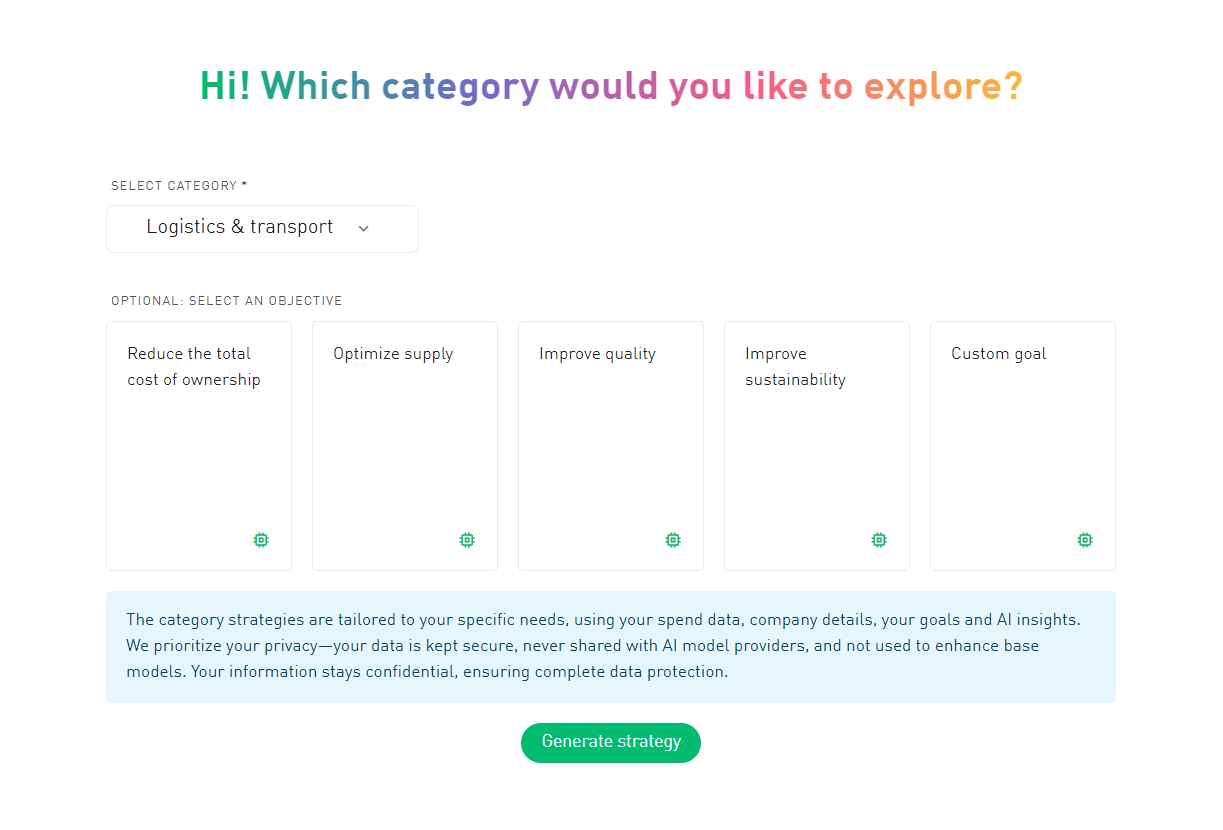Click the AI chip icon on Improve quality card
Viewport: 1223px width, 830px height.
[x=673, y=540]
